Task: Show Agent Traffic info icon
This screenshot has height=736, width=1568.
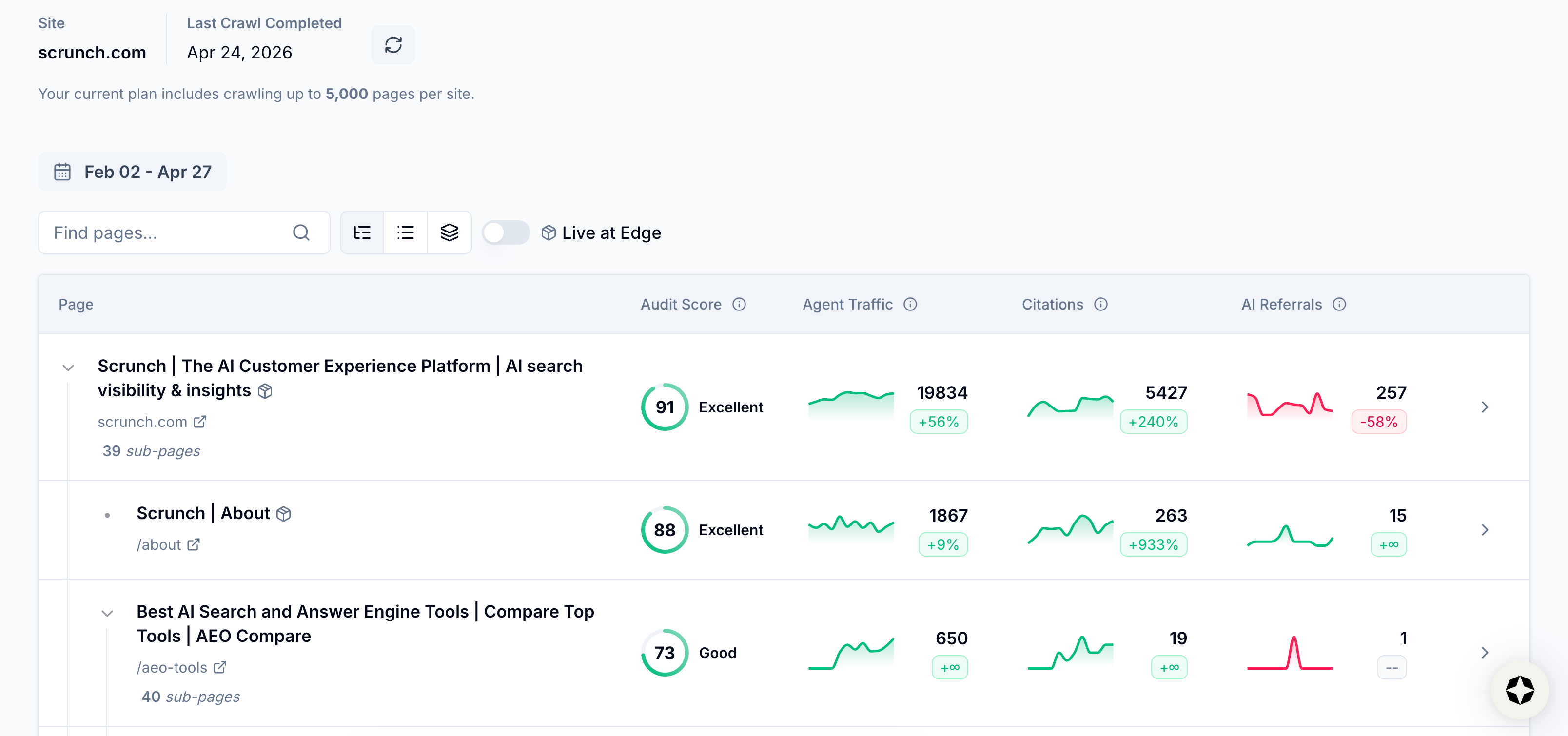Action: (x=910, y=304)
